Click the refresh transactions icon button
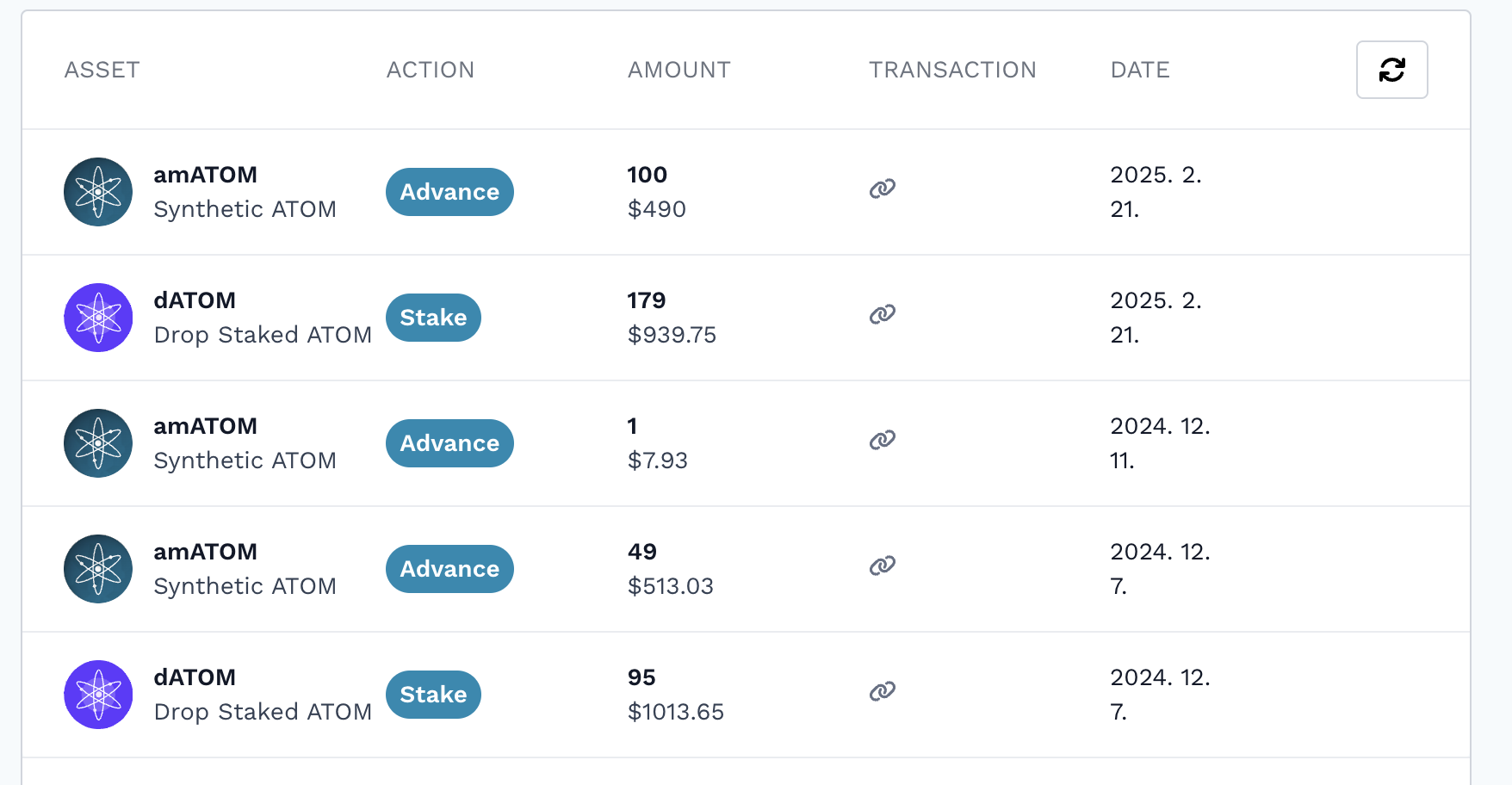1512x785 pixels. point(1391,70)
